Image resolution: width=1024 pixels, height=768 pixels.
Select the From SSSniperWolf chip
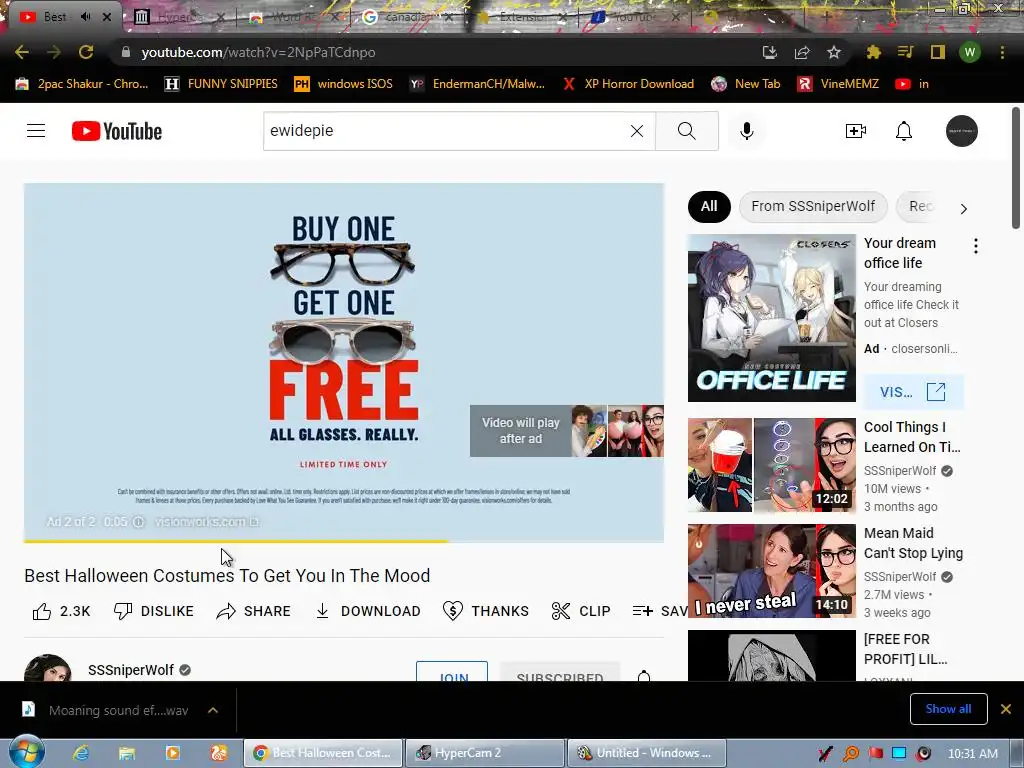click(813, 206)
